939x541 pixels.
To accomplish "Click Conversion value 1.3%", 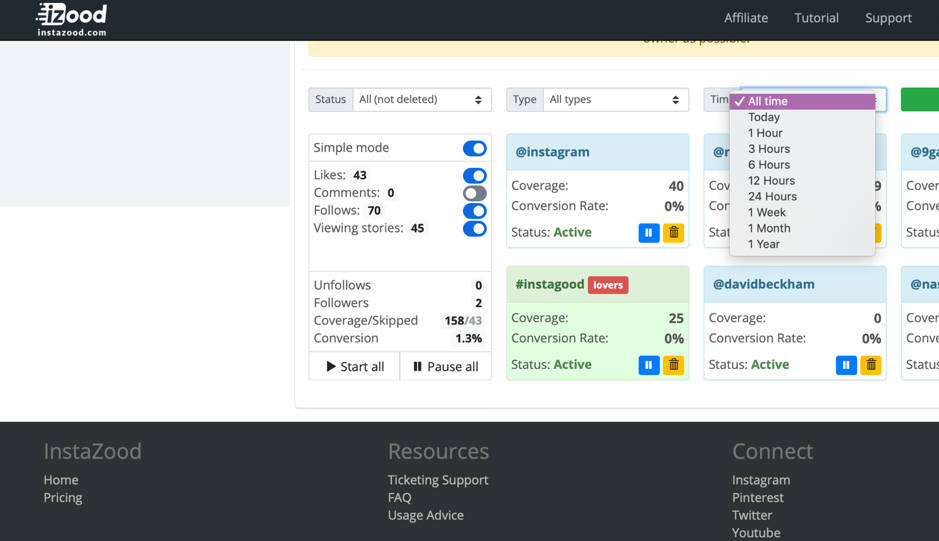I will [468, 338].
